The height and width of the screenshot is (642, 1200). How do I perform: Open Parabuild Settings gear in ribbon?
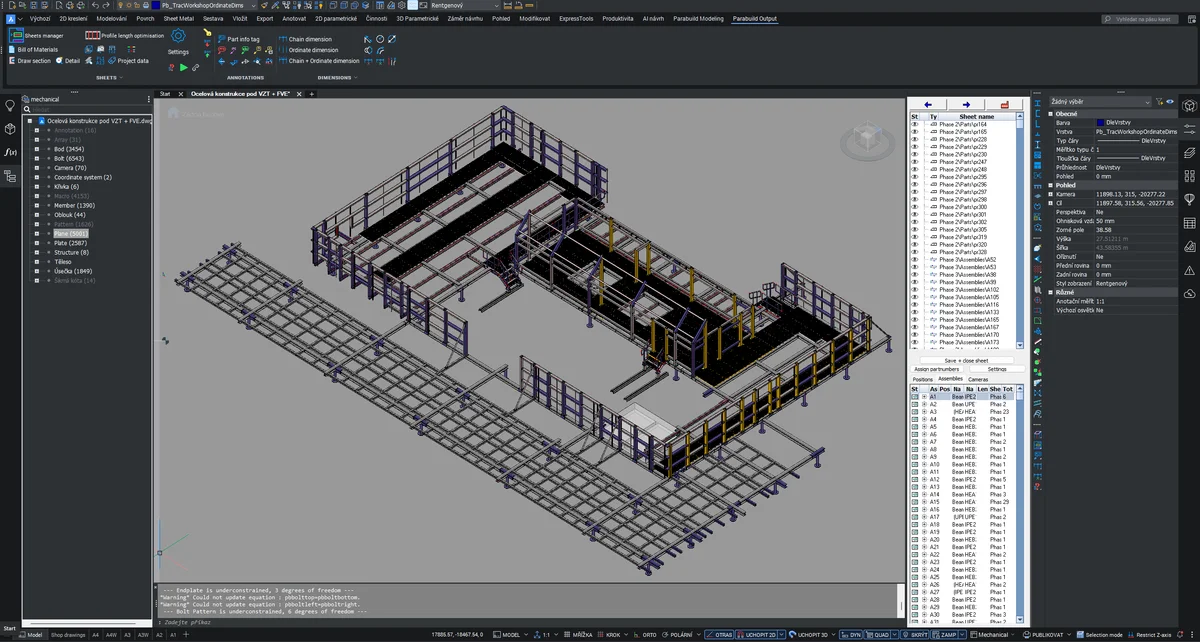178,37
